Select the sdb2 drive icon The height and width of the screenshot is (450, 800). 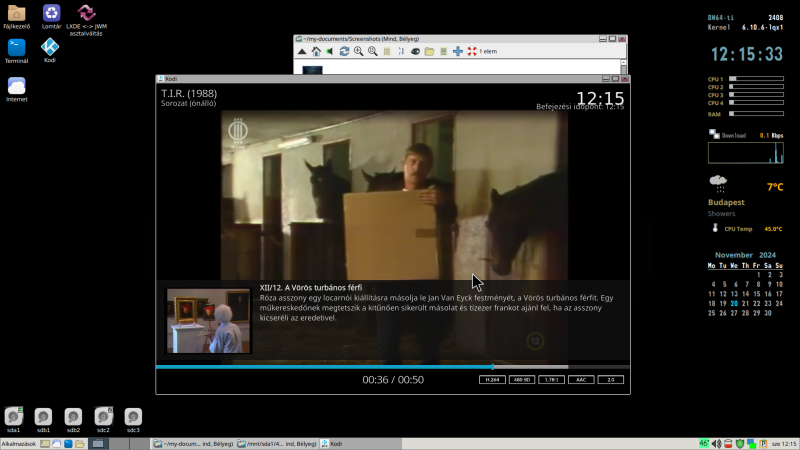pyautogui.click(x=73, y=420)
